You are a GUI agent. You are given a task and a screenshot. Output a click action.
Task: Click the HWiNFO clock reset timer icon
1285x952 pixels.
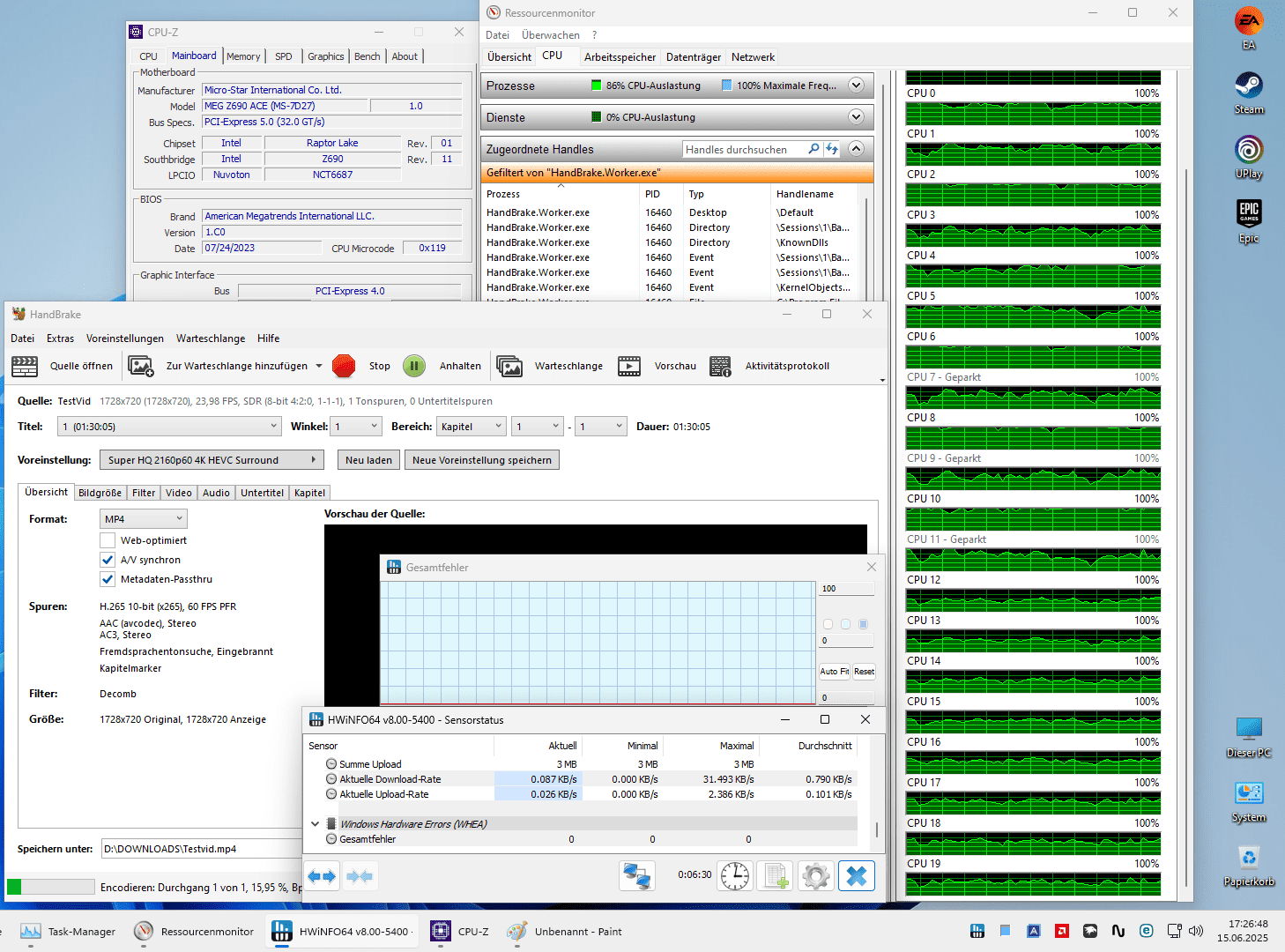735,876
